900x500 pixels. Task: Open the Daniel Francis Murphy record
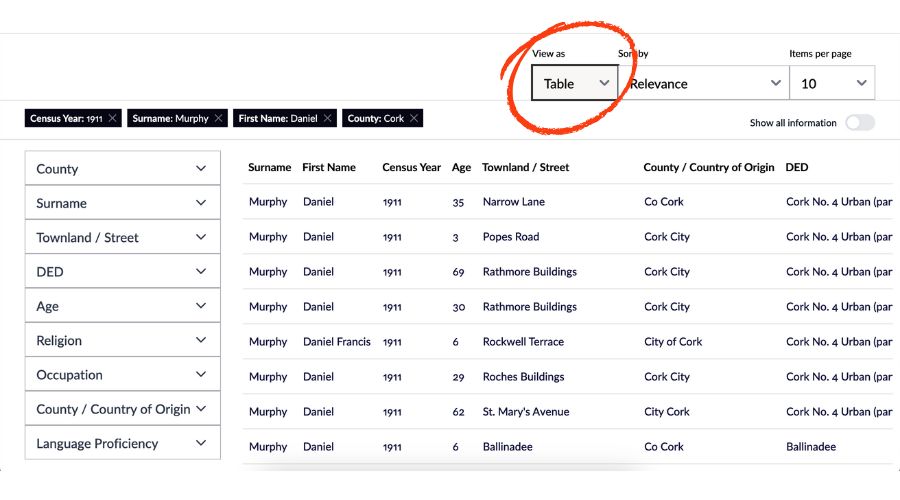click(336, 342)
